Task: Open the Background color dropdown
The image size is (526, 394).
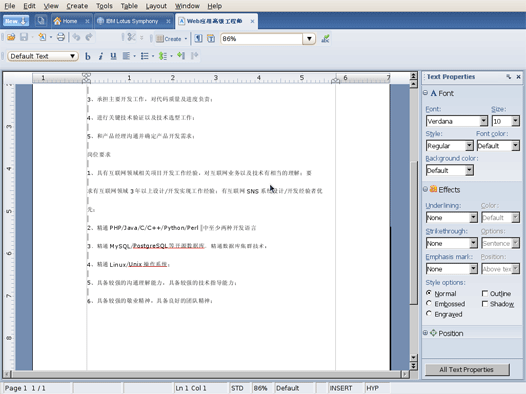Action: coord(469,170)
